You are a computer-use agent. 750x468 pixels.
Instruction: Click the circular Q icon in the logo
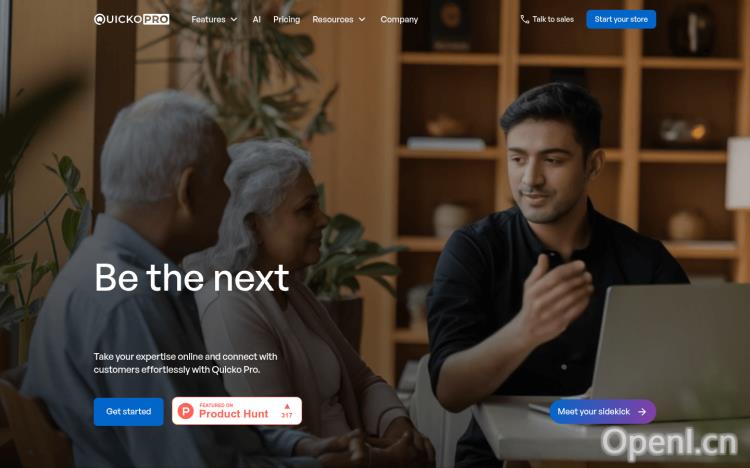[99, 19]
